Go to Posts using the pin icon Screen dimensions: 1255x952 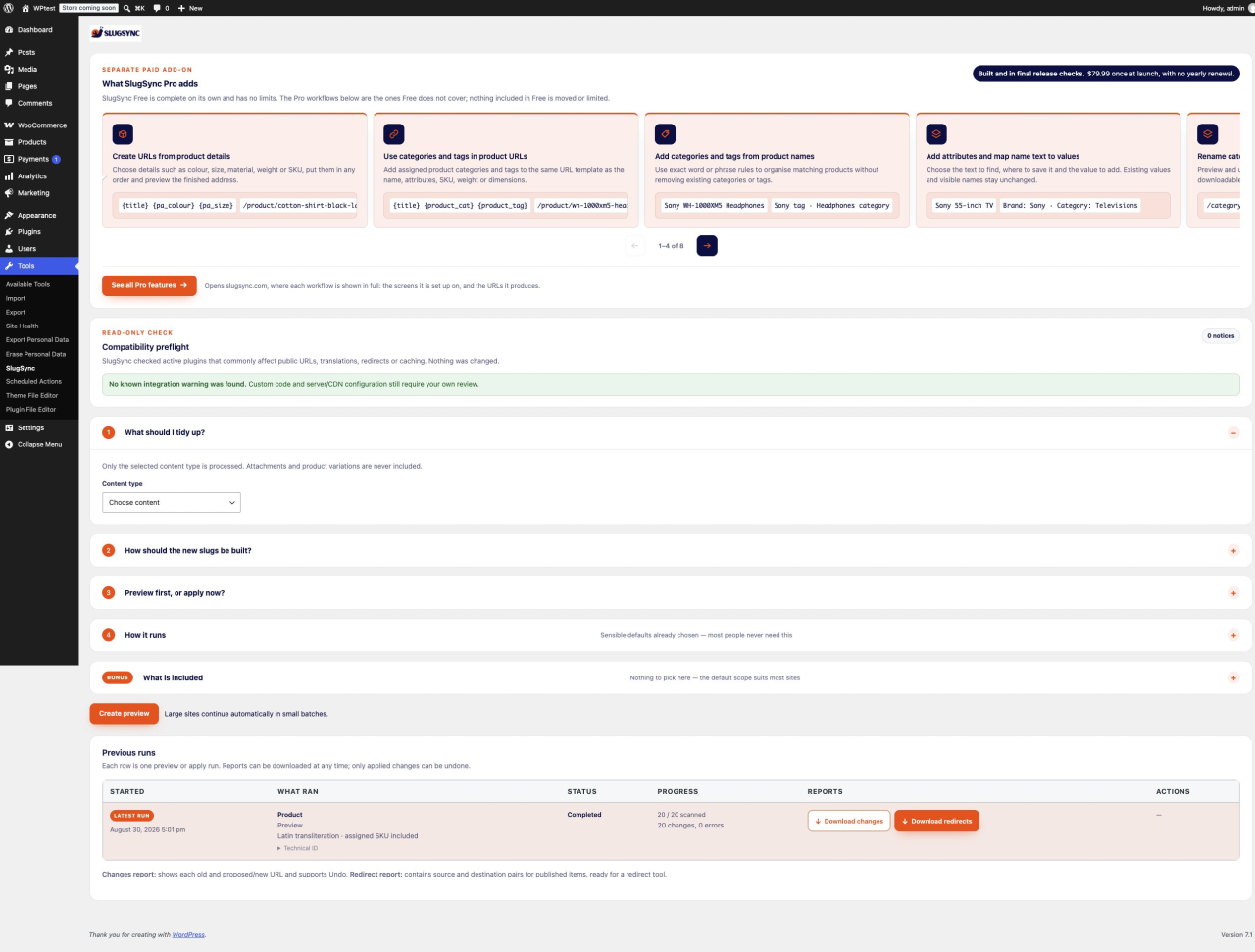[9, 53]
